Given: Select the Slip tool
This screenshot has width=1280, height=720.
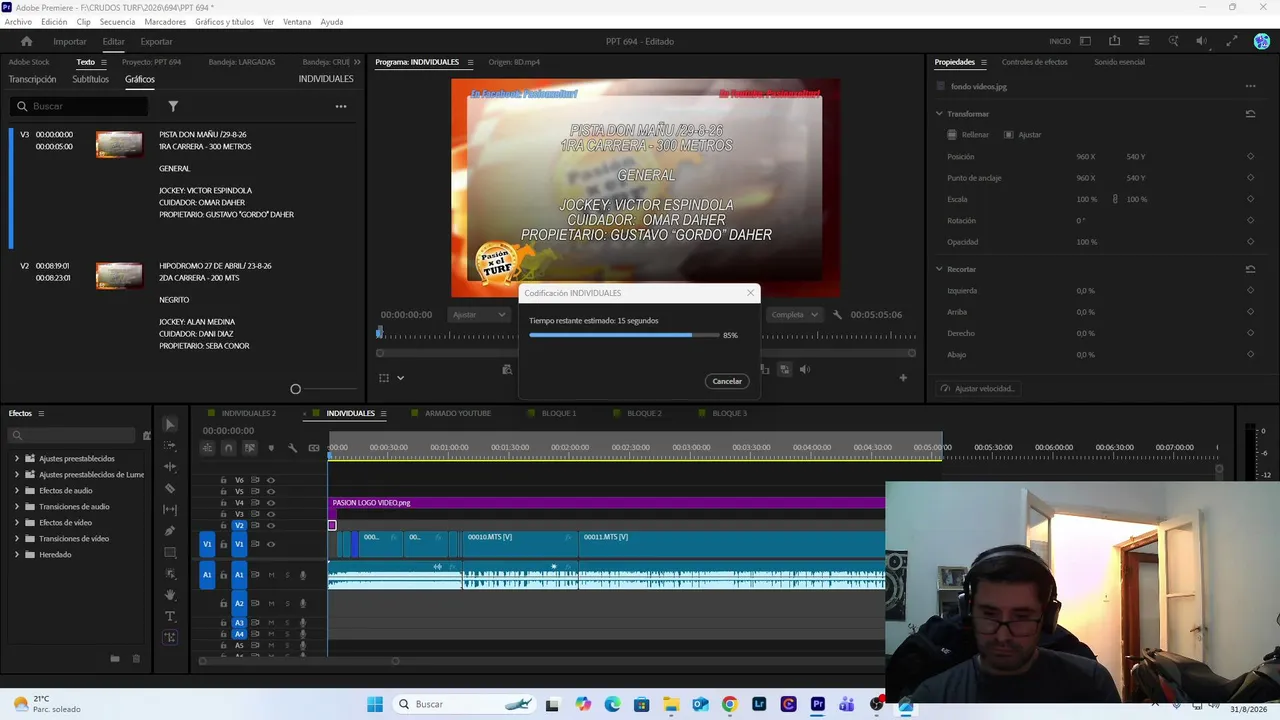Looking at the screenshot, I should pyautogui.click(x=170, y=510).
